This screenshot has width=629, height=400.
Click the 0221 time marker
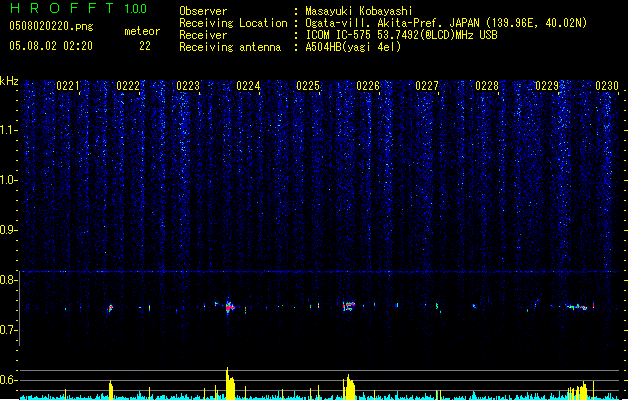click(x=68, y=86)
